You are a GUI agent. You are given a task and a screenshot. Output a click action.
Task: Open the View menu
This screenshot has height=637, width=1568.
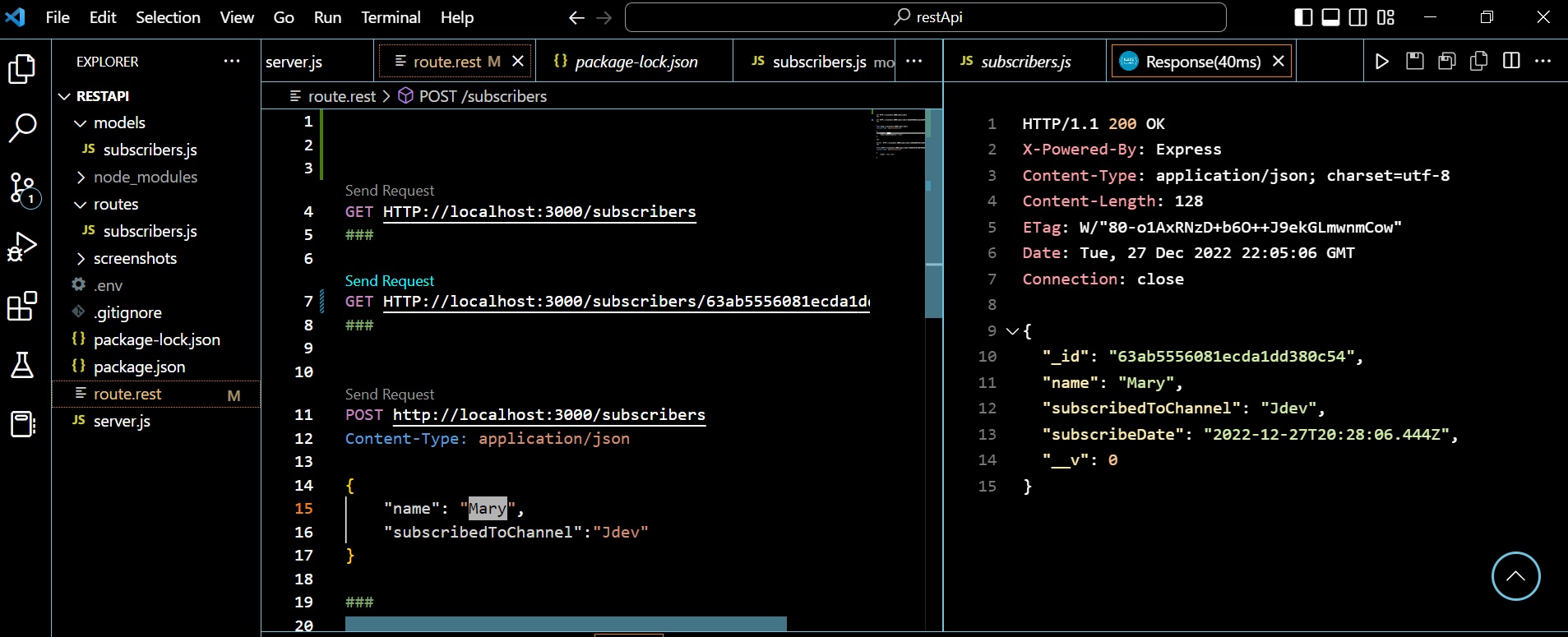pos(237,17)
